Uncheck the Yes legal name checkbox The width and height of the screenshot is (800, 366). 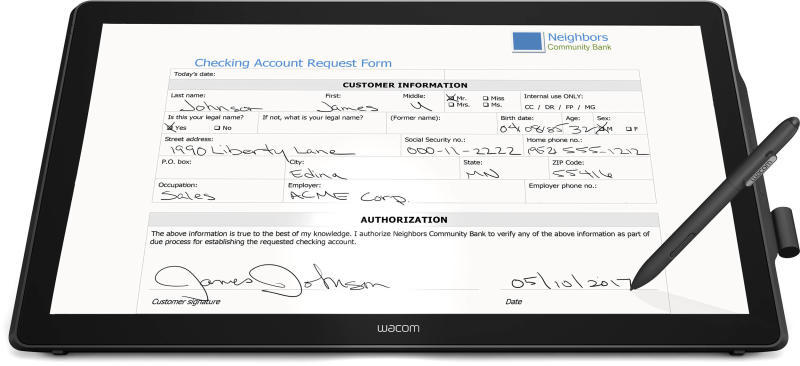click(170, 127)
